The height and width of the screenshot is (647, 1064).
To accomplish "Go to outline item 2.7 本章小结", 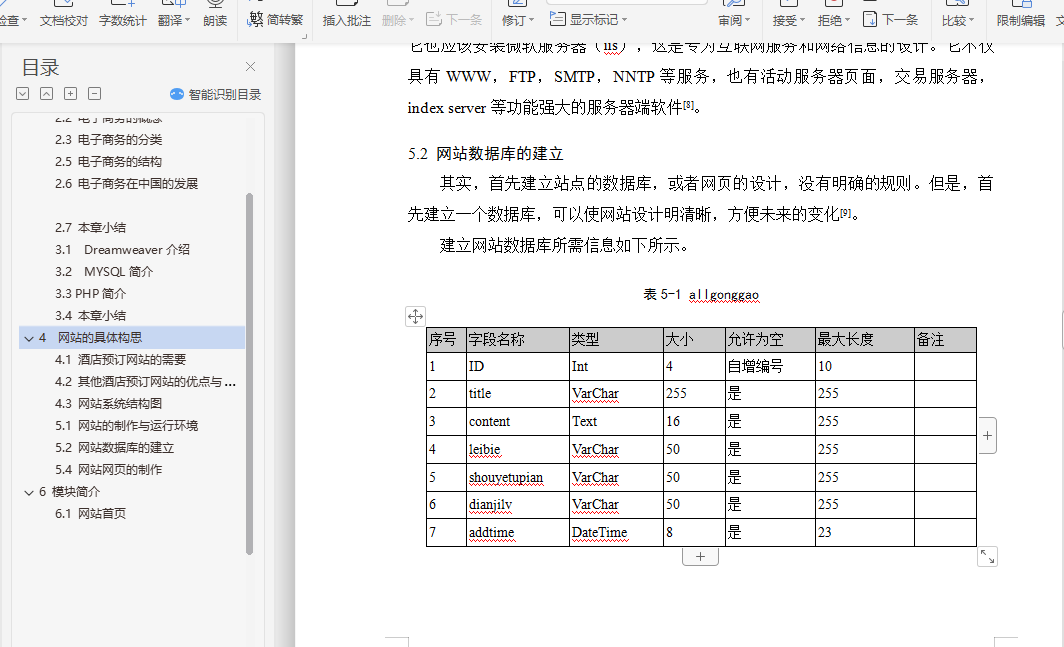I will (x=90, y=227).
